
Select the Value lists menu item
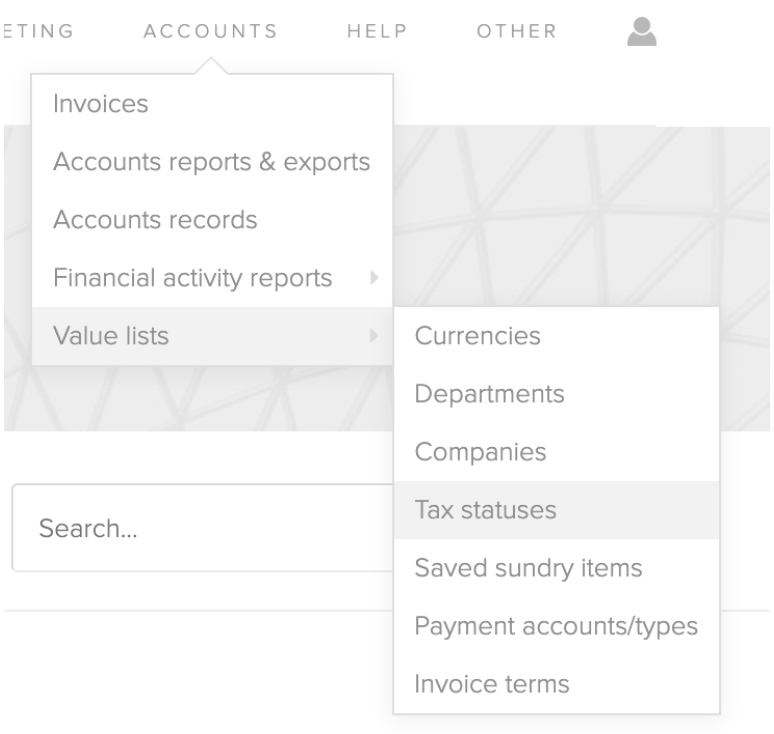point(212,336)
